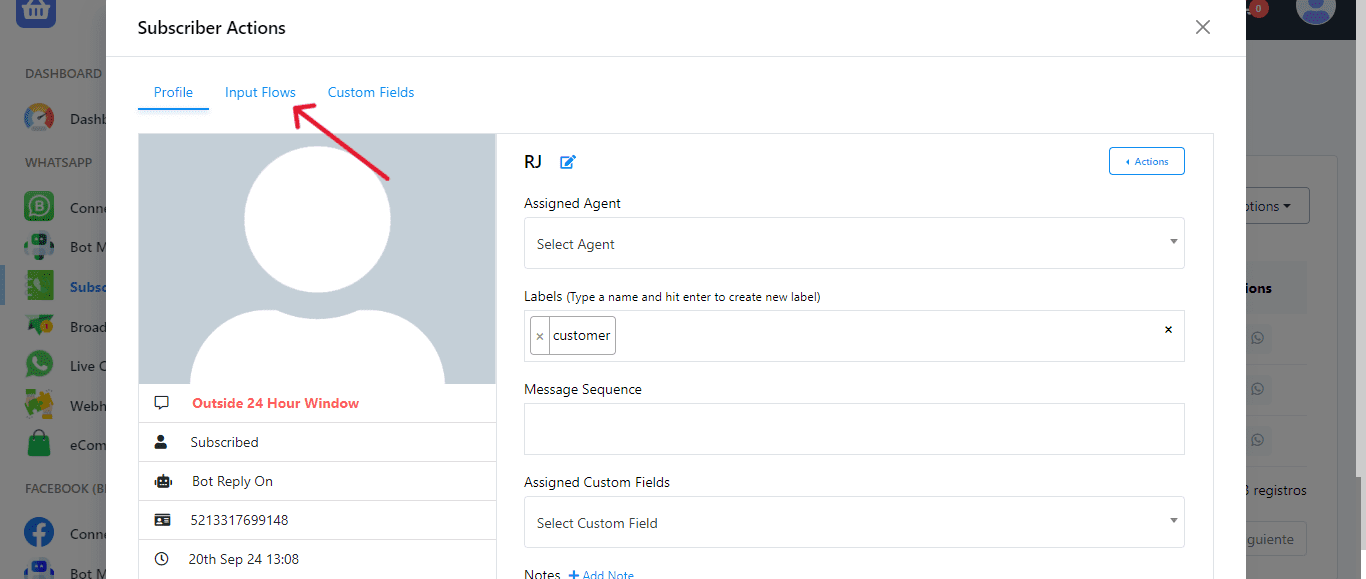The width and height of the screenshot is (1366, 579).
Task: Expand the Select Custom Field dropdown
Action: click(853, 523)
